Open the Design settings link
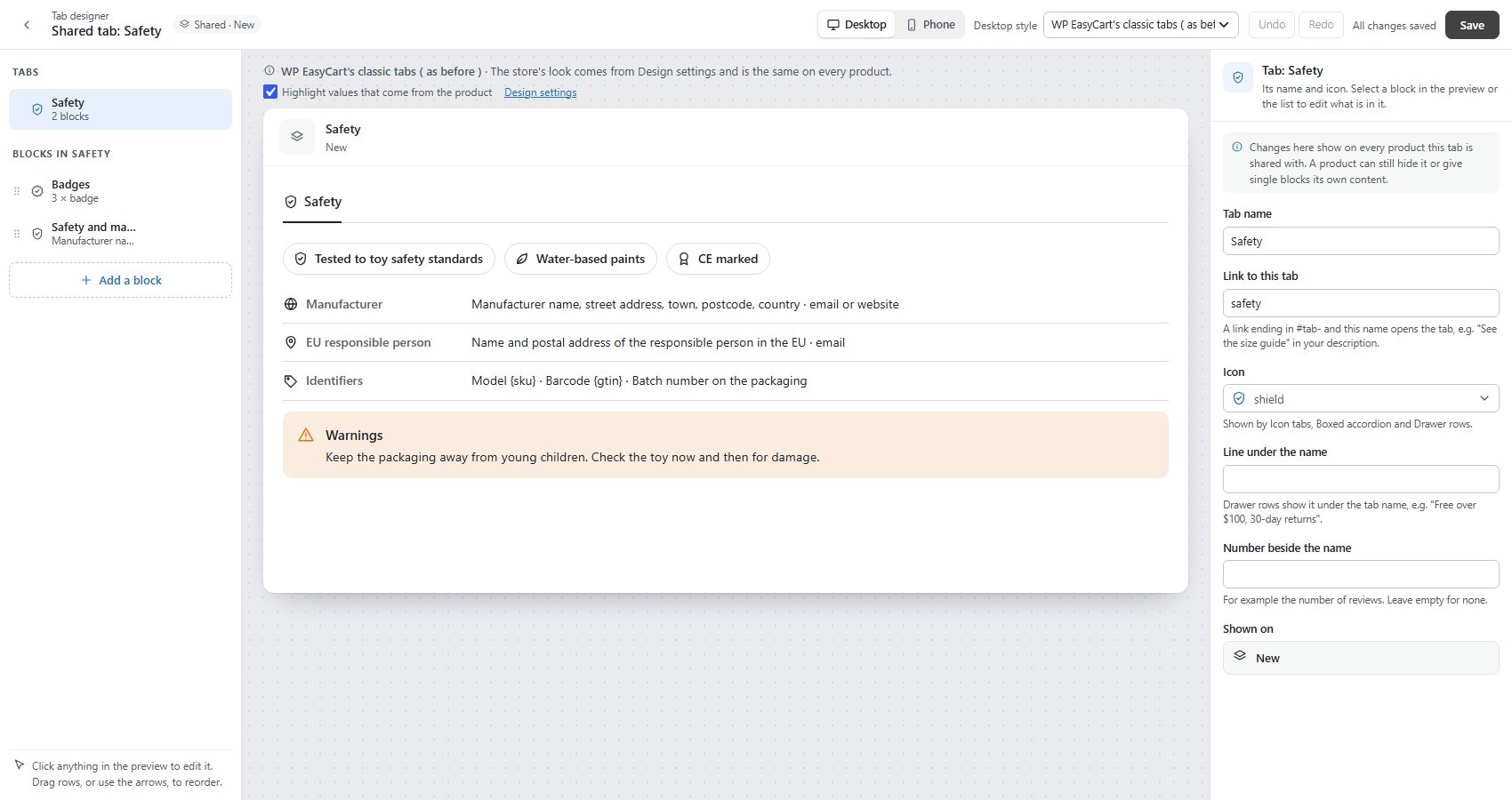The height and width of the screenshot is (800, 1512). pyautogui.click(x=540, y=92)
